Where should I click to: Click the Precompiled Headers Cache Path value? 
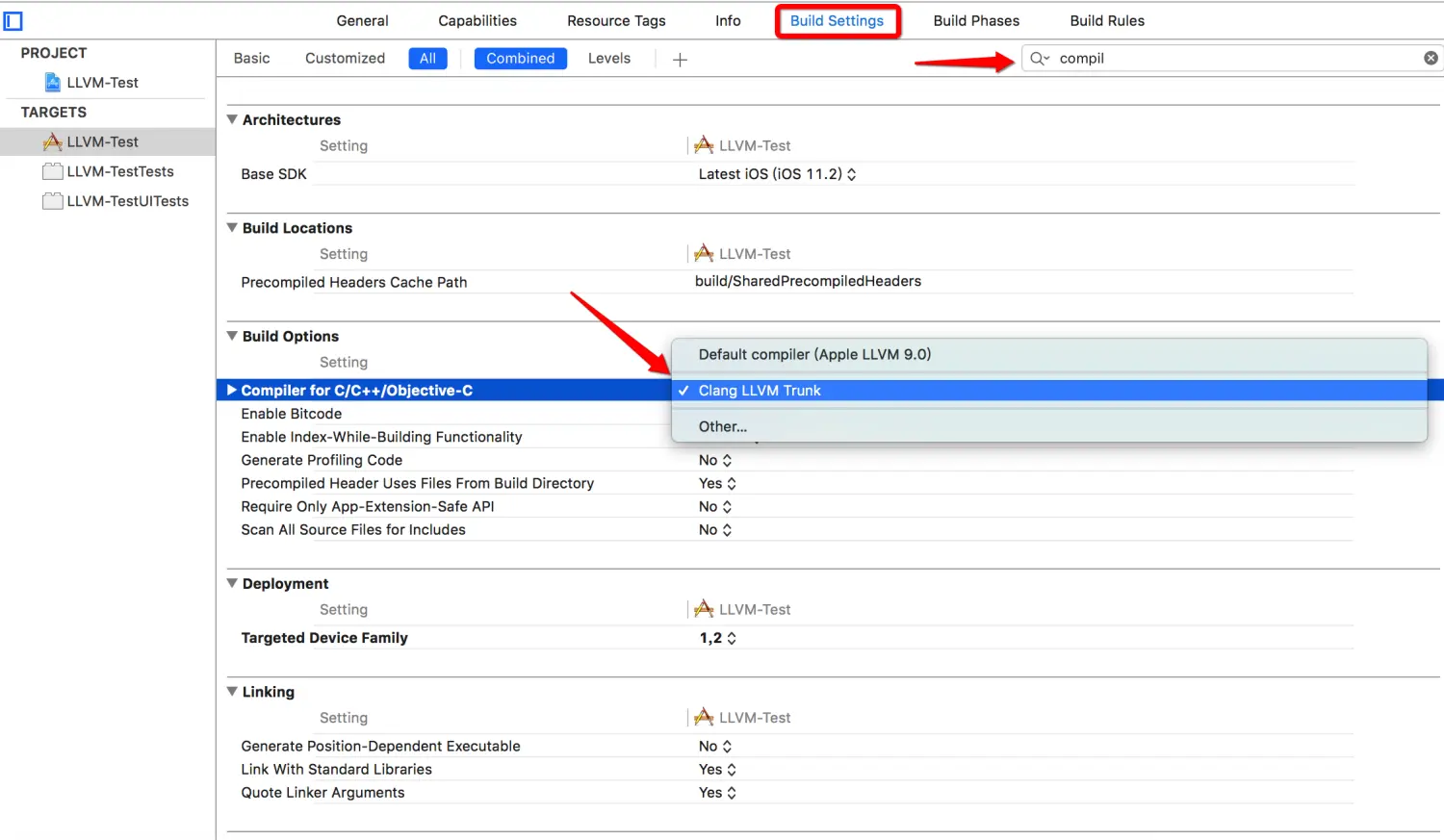coord(808,281)
